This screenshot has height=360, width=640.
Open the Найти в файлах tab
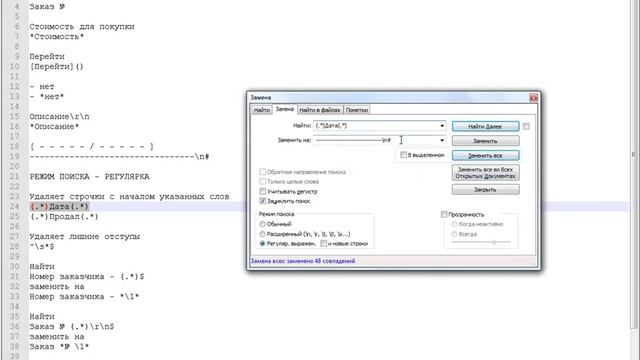[320, 110]
